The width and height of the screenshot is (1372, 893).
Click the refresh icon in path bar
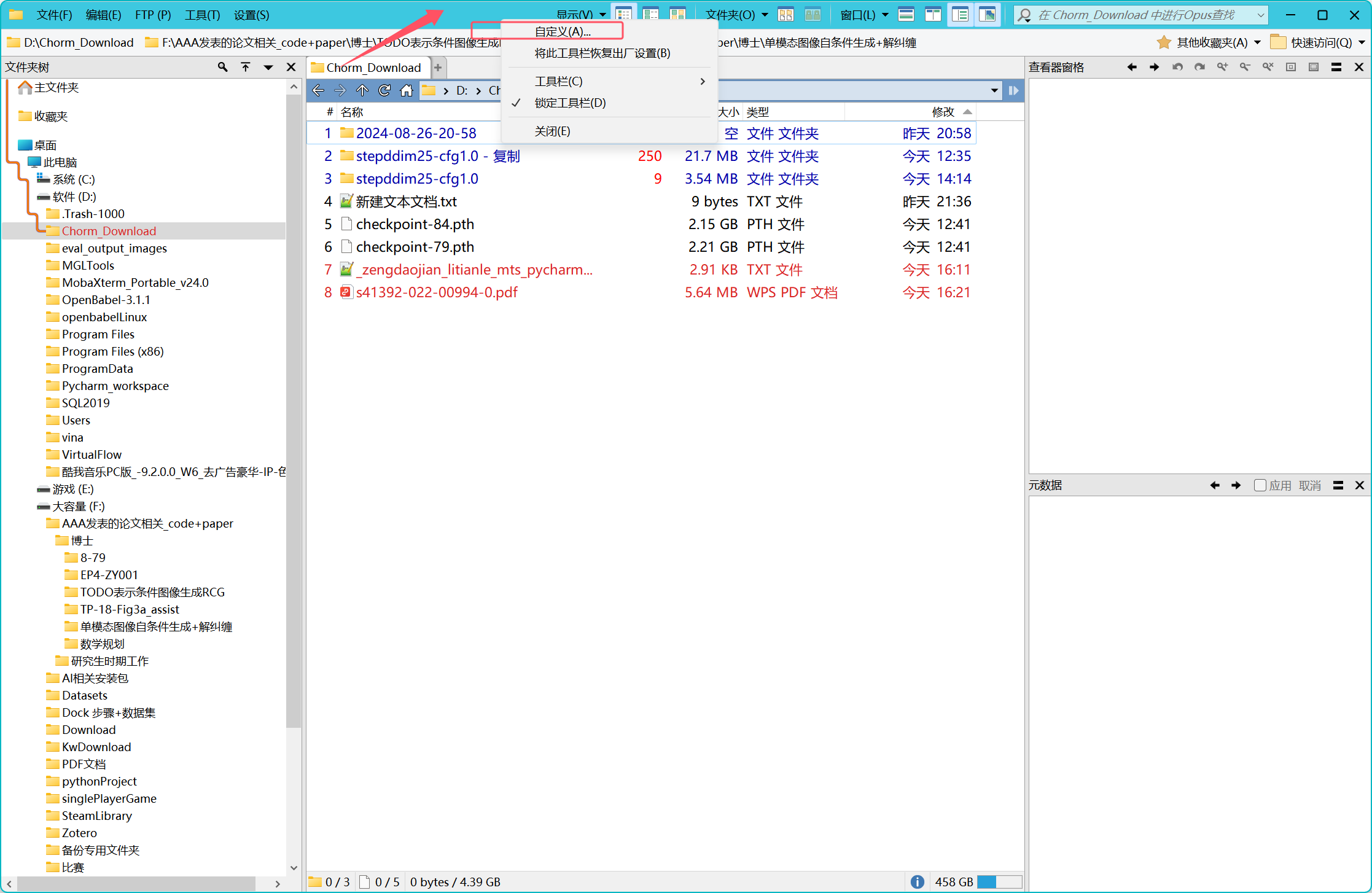tap(384, 90)
